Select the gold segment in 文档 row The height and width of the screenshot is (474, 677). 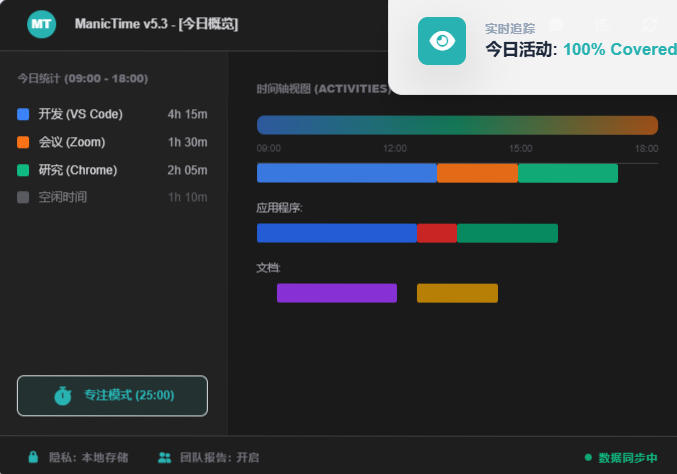(x=457, y=293)
